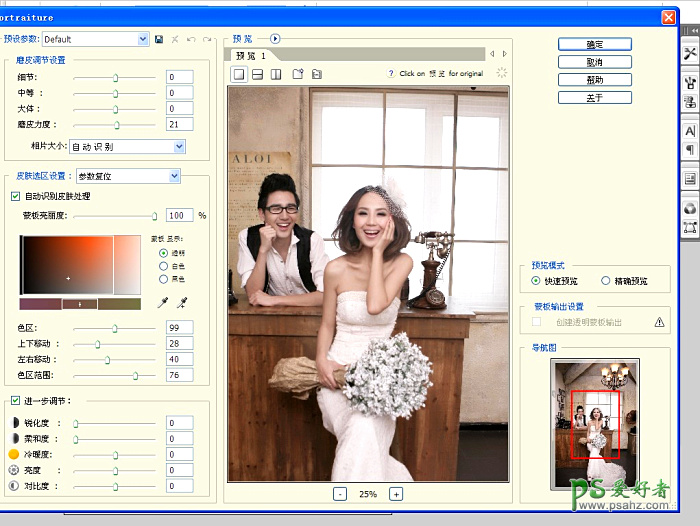Click the 磨皮力度 slider handle
This screenshot has height=526, width=700.
pos(118,125)
